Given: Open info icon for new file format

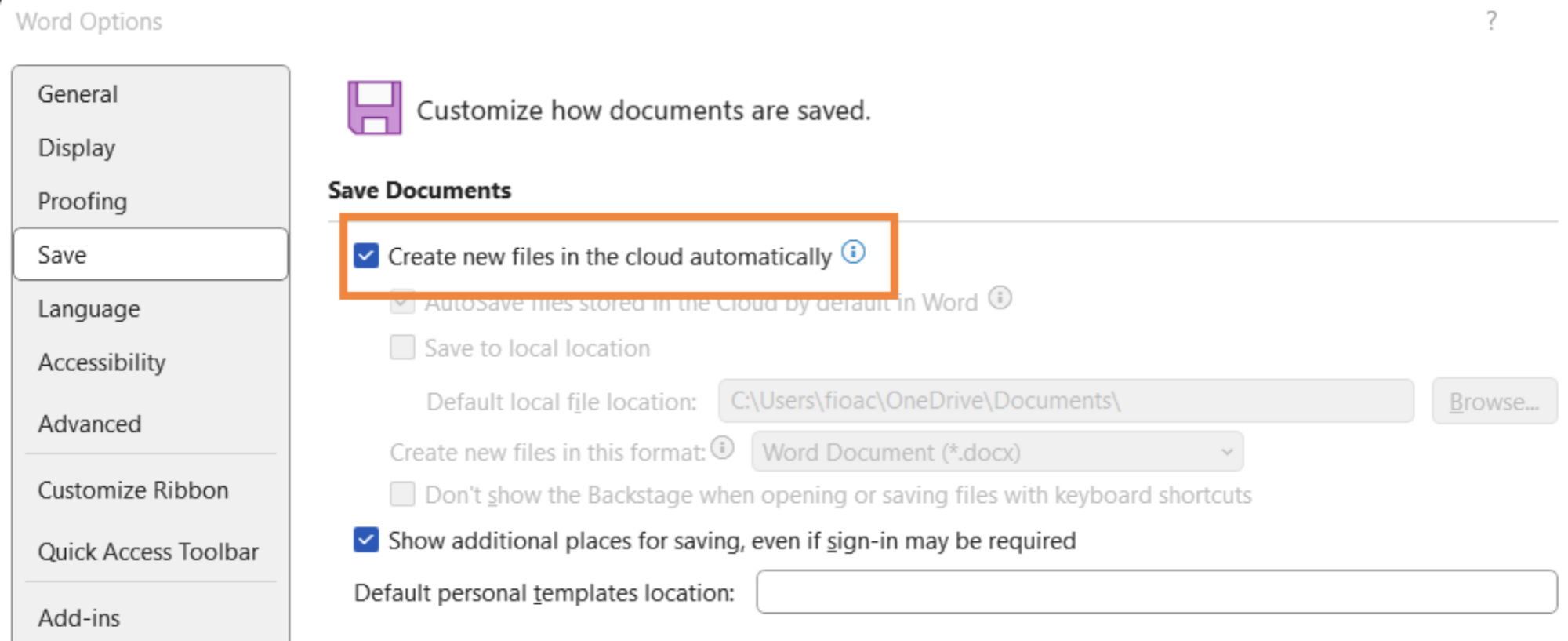Looking at the screenshot, I should 722,448.
